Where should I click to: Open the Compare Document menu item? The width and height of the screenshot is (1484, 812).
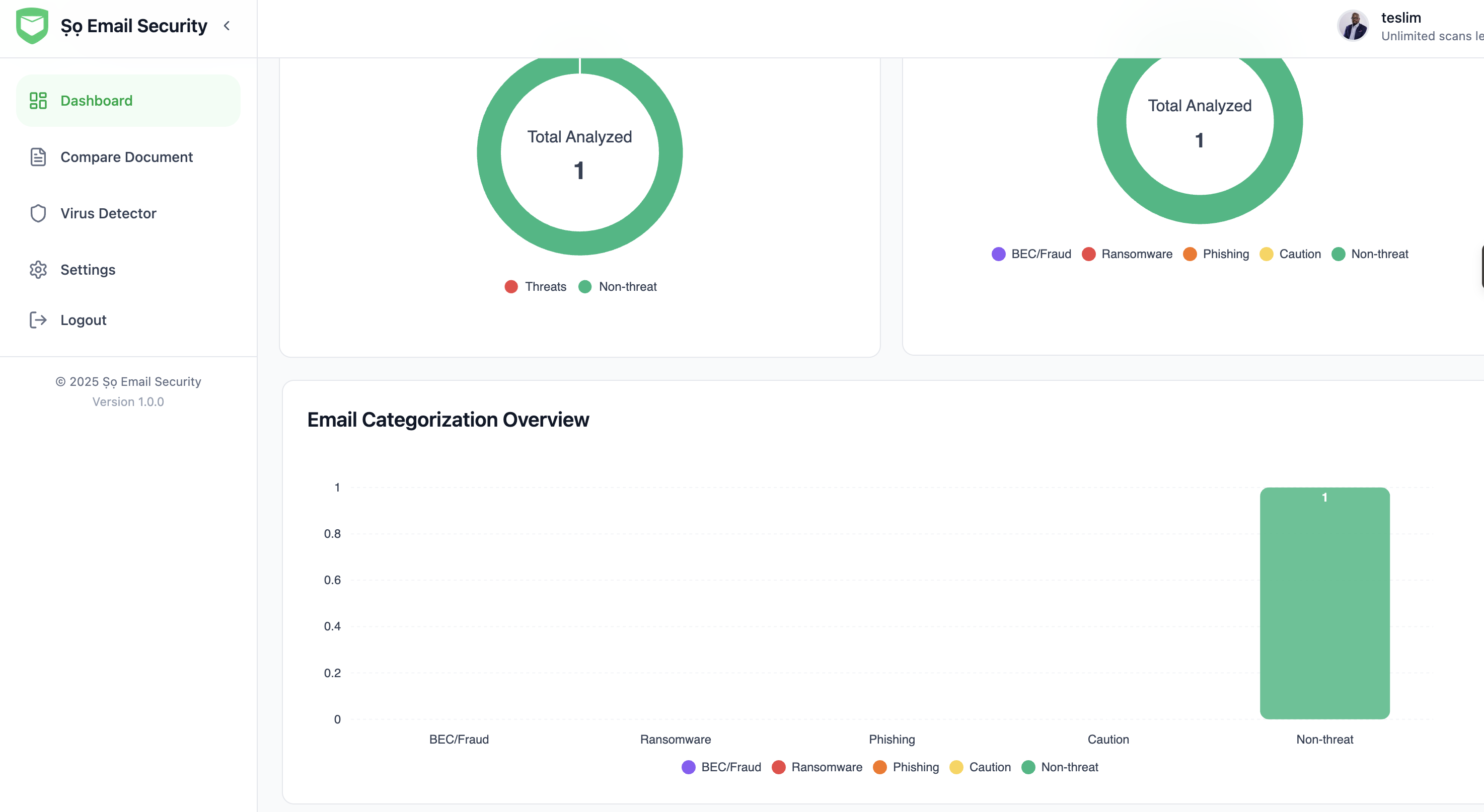126,157
